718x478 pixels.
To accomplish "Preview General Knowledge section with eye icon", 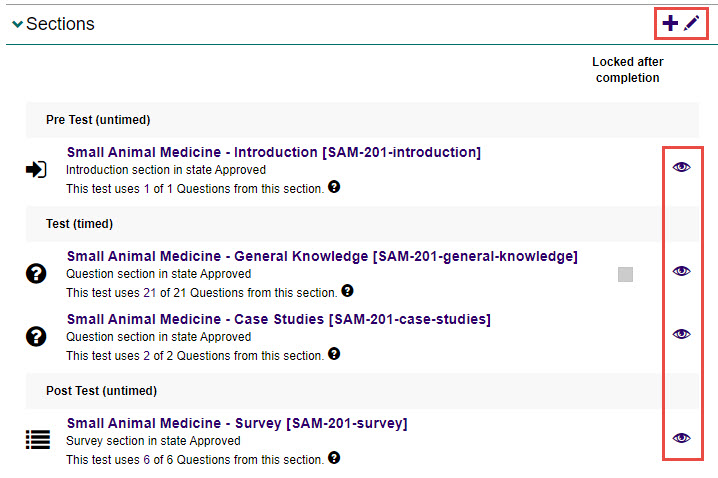I will point(682,271).
